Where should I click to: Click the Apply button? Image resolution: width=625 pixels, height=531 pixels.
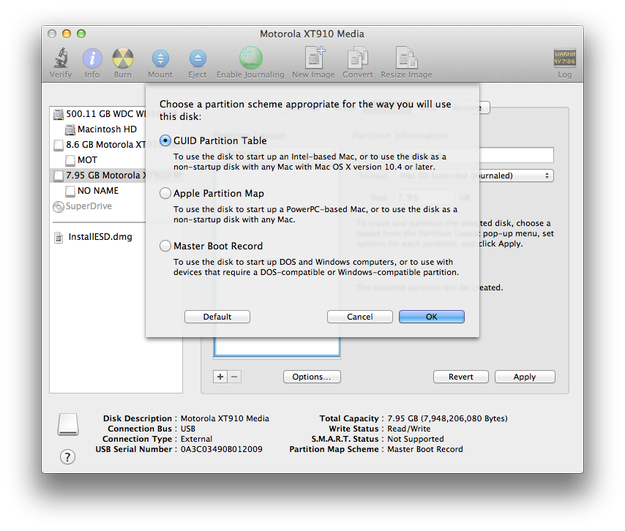(x=525, y=377)
